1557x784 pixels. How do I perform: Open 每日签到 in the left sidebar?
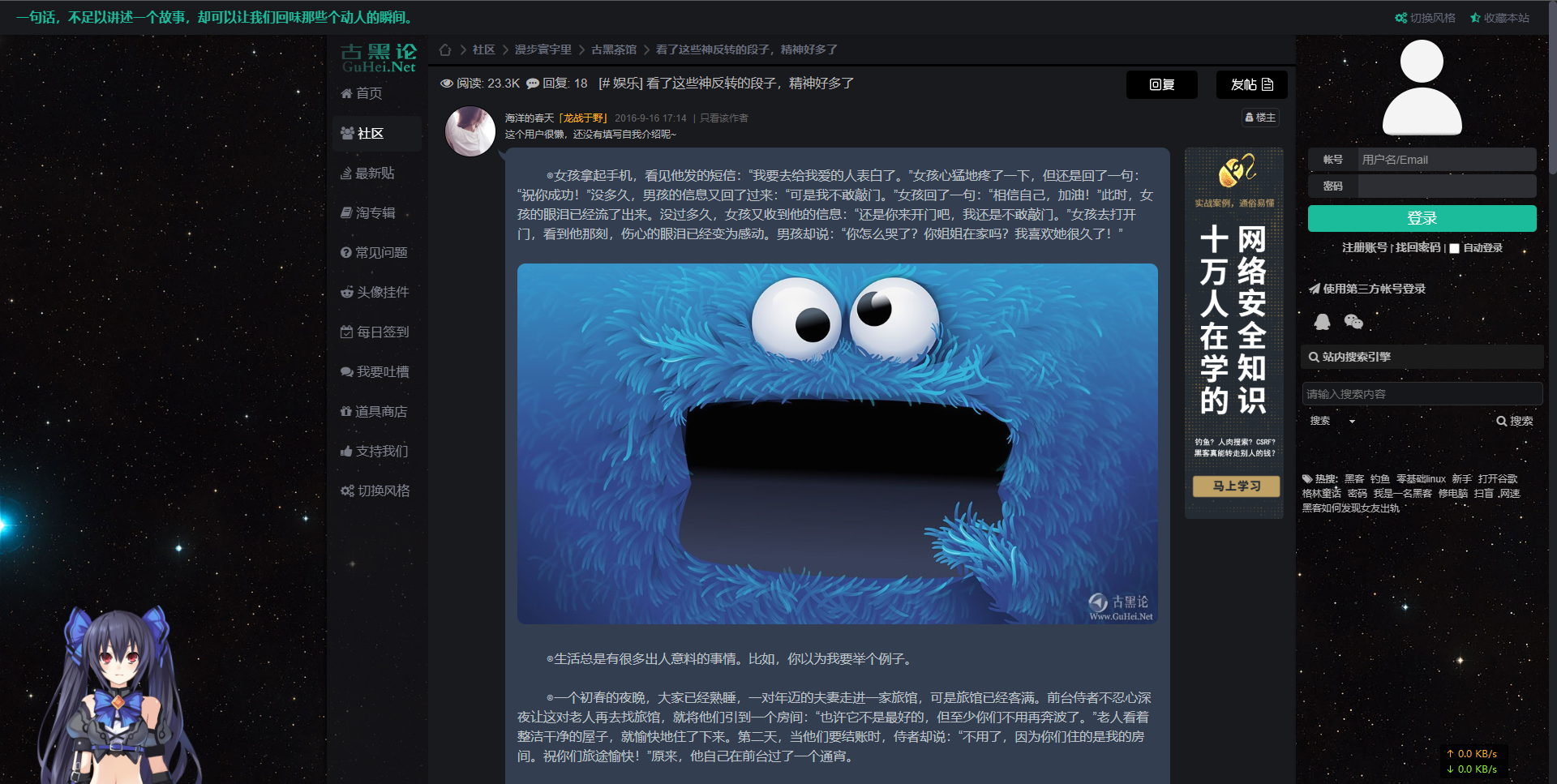coord(375,332)
